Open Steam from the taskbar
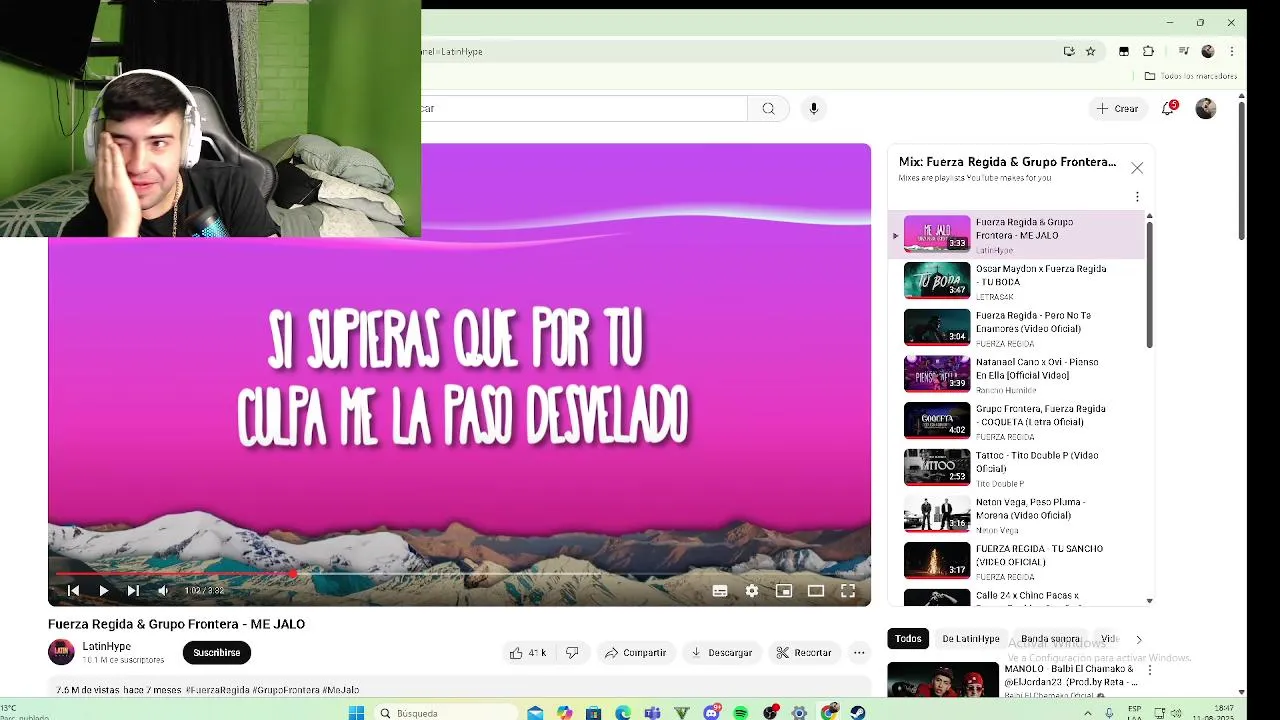The height and width of the screenshot is (720, 1280). pyautogui.click(x=857, y=712)
